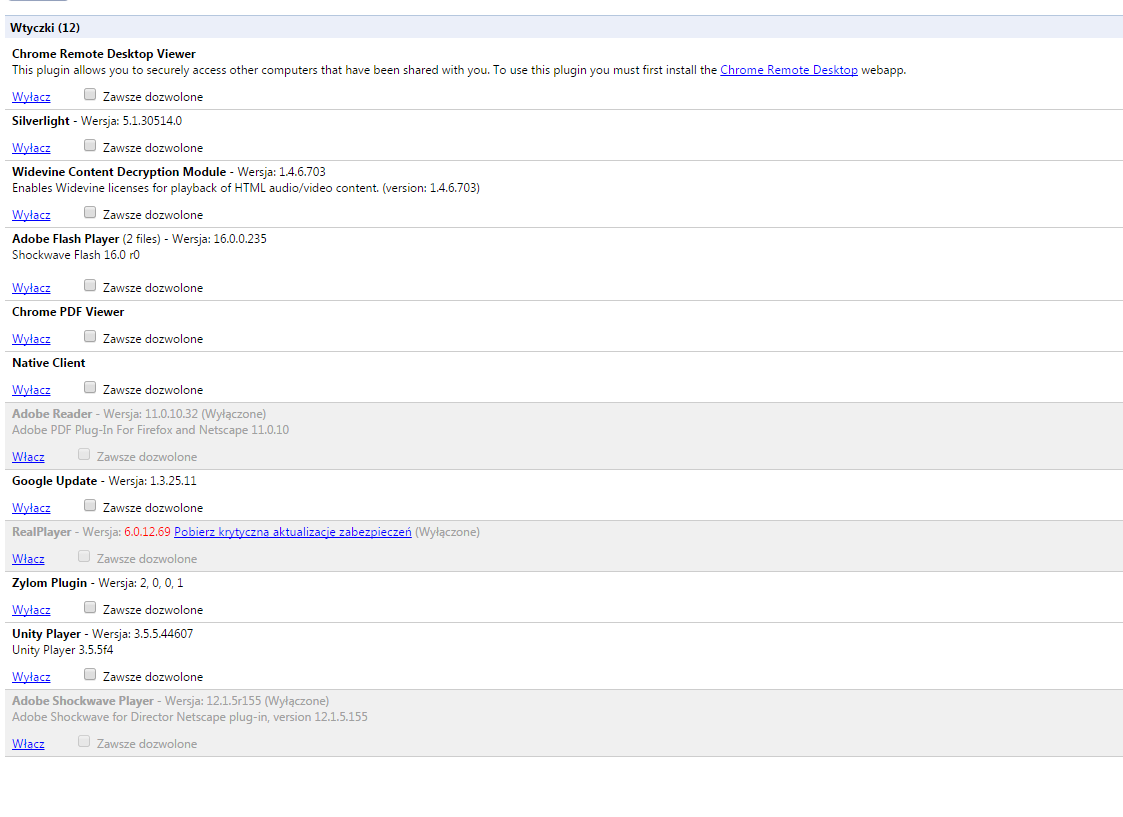This screenshot has height=817, width=1123.
Task: Click the Chrome PDF Viewer title
Action: (68, 312)
